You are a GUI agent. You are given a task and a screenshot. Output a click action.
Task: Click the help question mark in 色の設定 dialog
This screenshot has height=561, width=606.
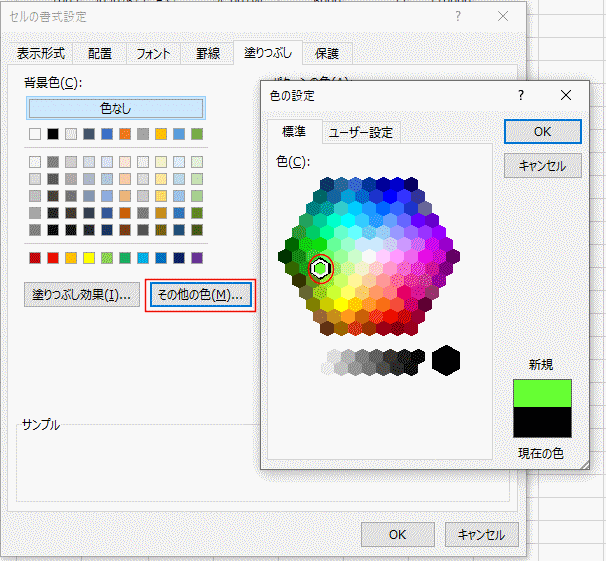click(x=521, y=95)
